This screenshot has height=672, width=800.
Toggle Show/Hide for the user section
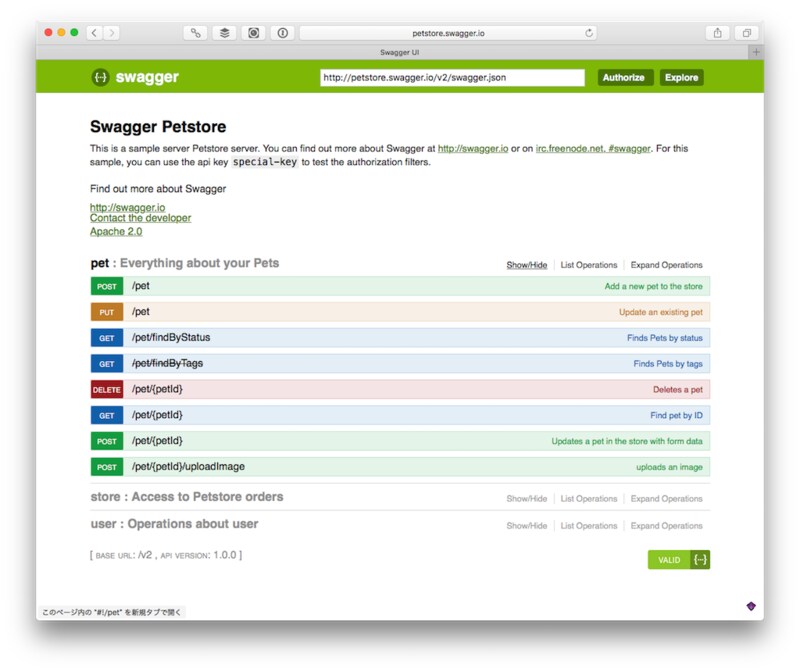(526, 525)
